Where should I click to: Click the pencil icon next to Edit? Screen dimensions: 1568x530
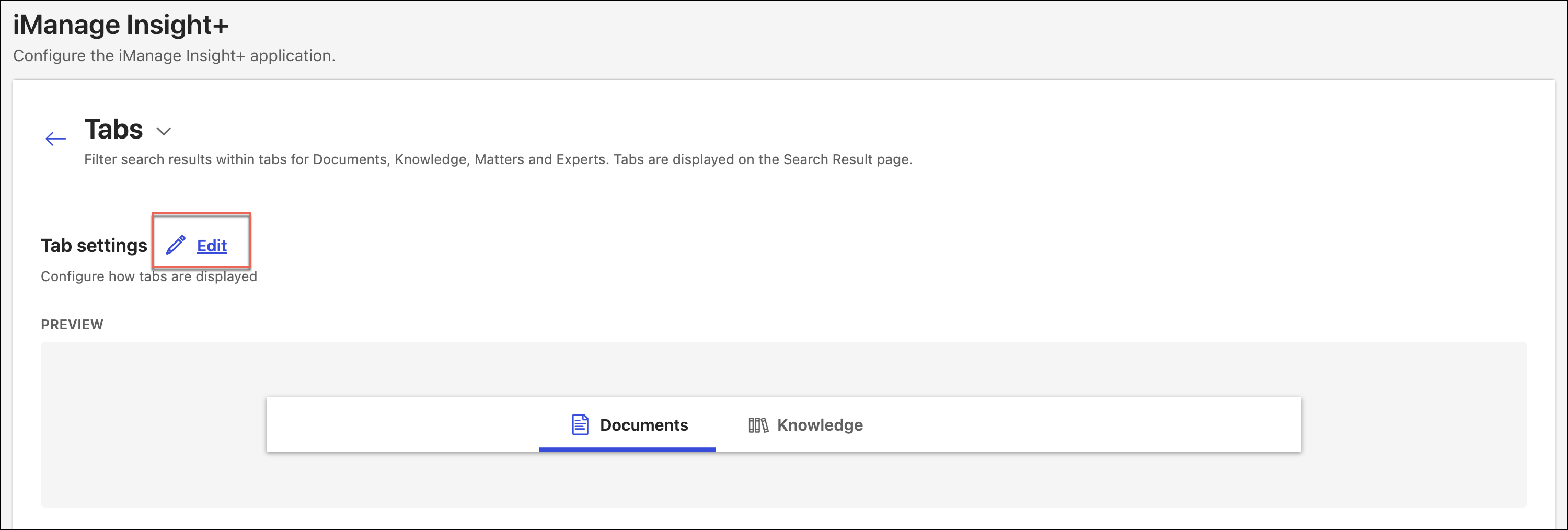click(175, 245)
